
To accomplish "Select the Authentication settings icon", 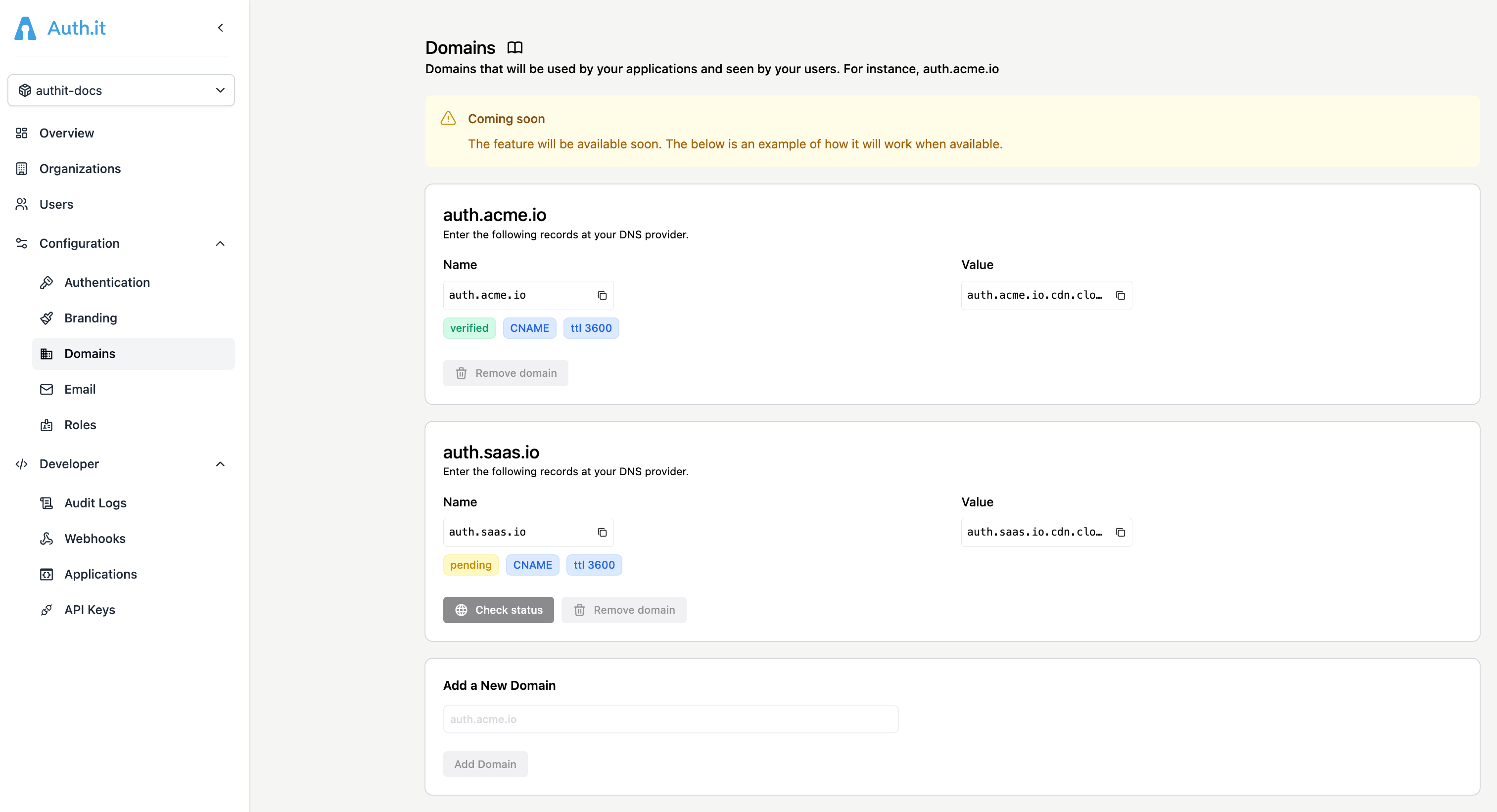I will (47, 282).
